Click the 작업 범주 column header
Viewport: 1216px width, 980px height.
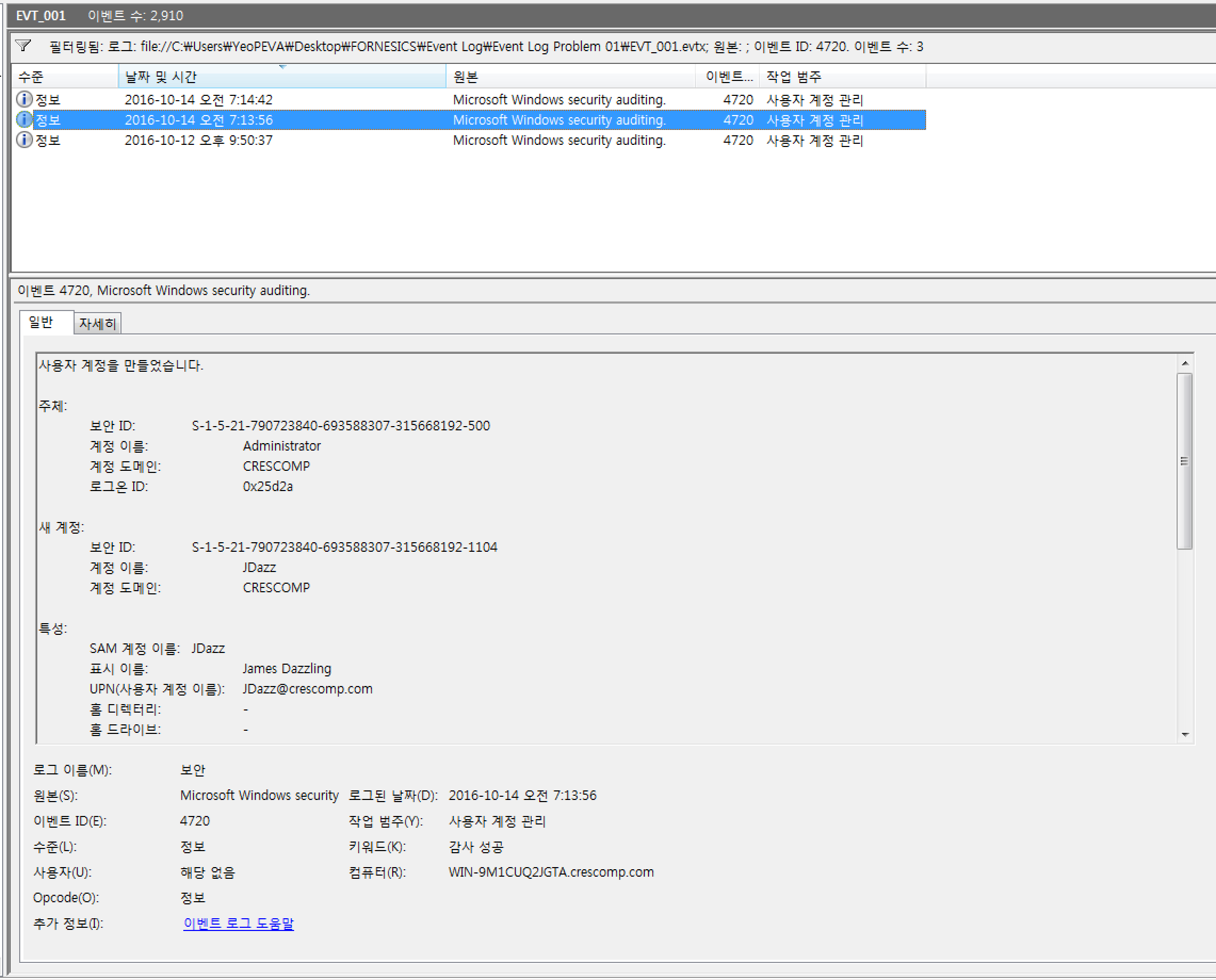pyautogui.click(x=841, y=77)
